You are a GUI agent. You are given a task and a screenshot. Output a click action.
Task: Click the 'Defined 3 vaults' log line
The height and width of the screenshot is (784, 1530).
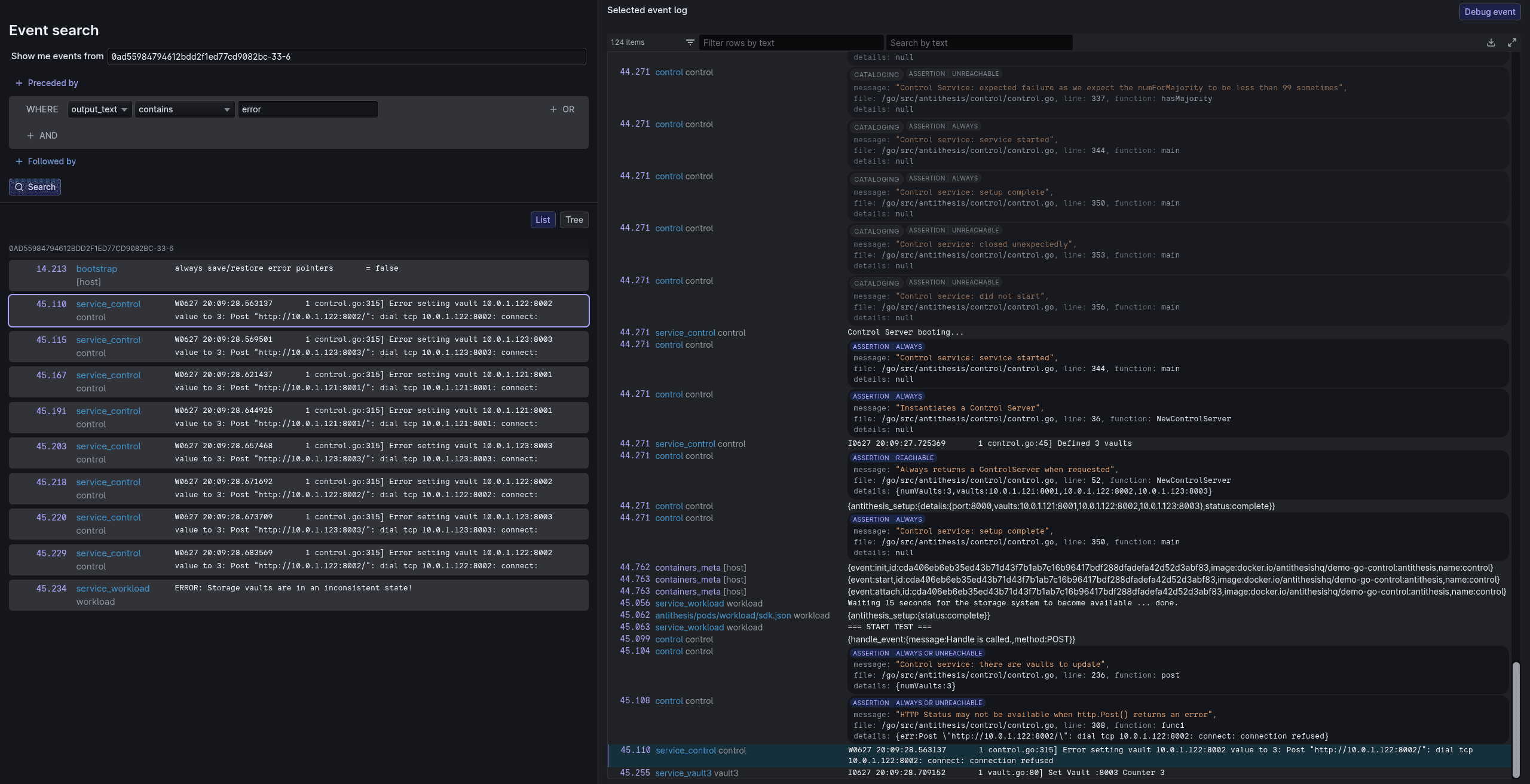coord(990,443)
